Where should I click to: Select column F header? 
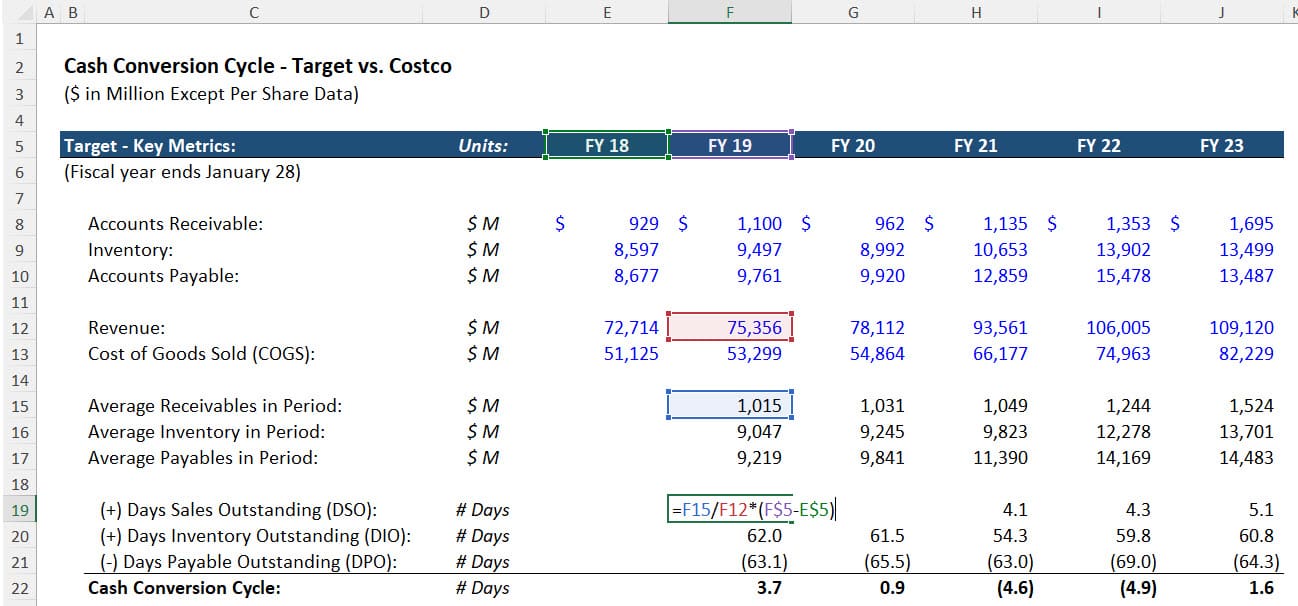[x=729, y=12]
